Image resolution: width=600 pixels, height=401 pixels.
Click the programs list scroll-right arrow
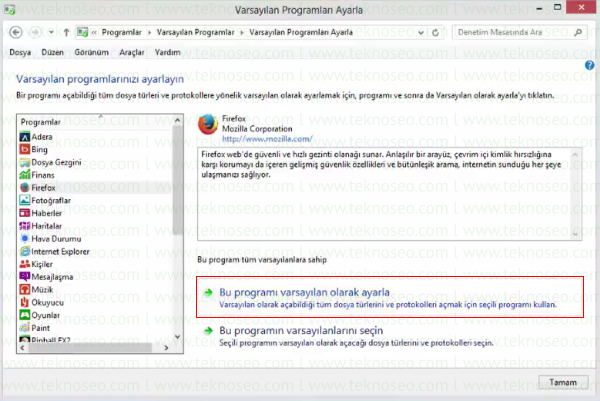[166, 348]
